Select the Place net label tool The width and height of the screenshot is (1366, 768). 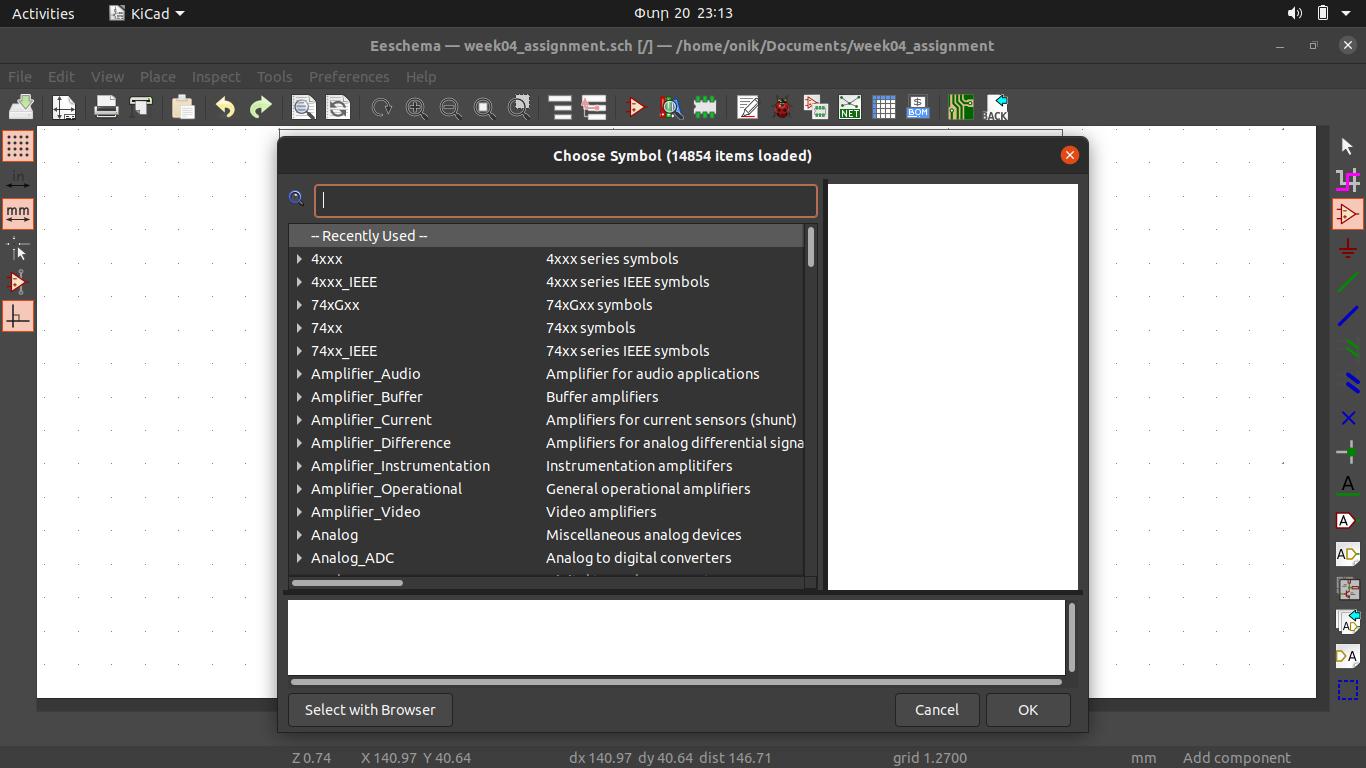1347,486
